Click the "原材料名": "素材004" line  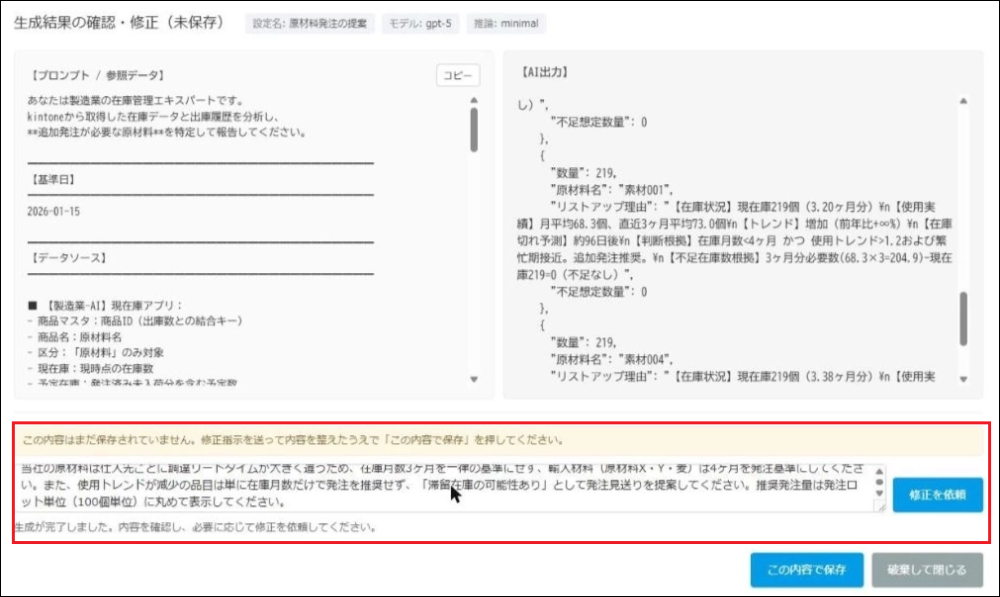[611, 359]
